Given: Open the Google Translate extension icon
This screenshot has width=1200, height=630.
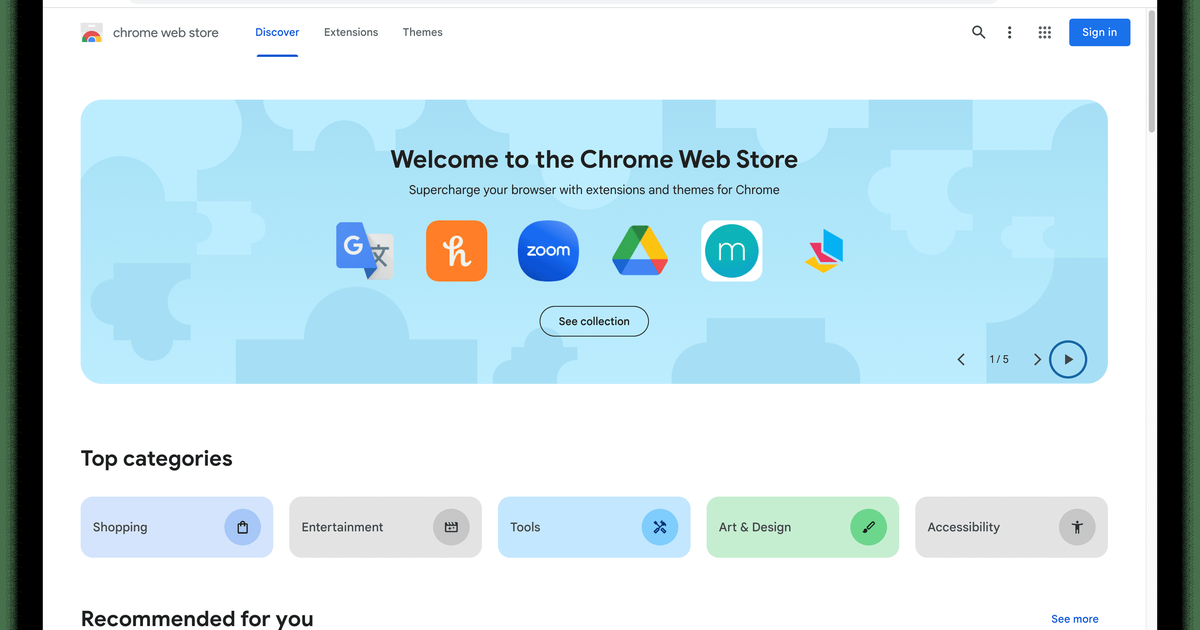Looking at the screenshot, I should [x=365, y=250].
